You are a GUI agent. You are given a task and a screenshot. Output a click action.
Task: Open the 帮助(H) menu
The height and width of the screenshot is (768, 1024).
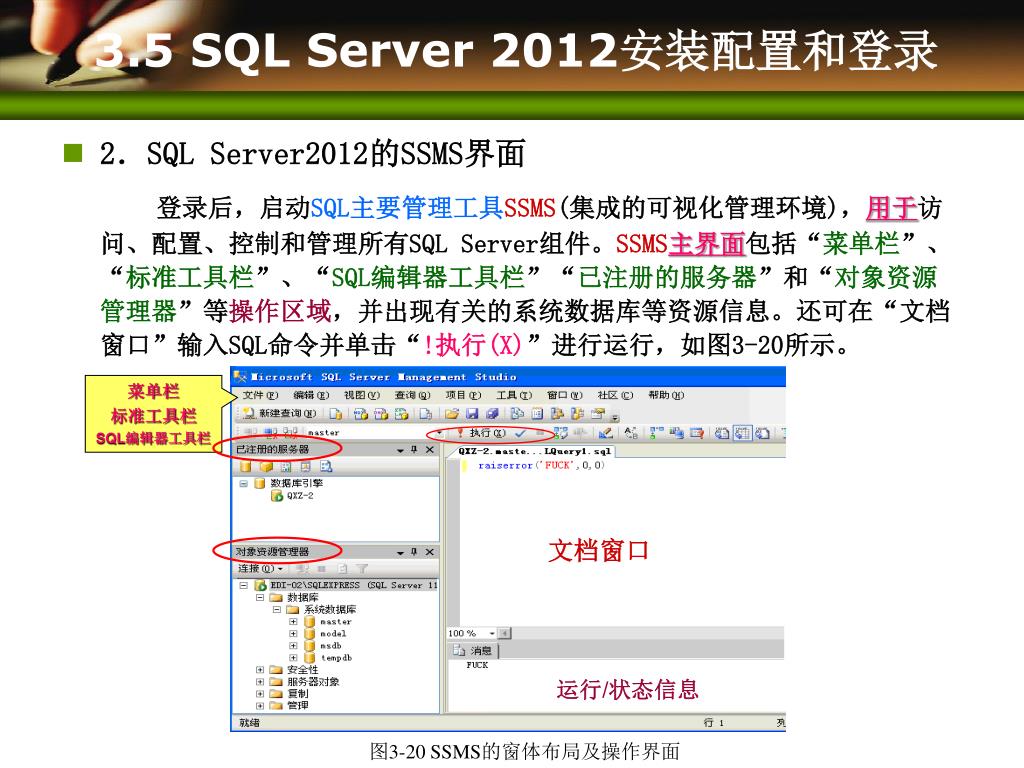coord(666,395)
